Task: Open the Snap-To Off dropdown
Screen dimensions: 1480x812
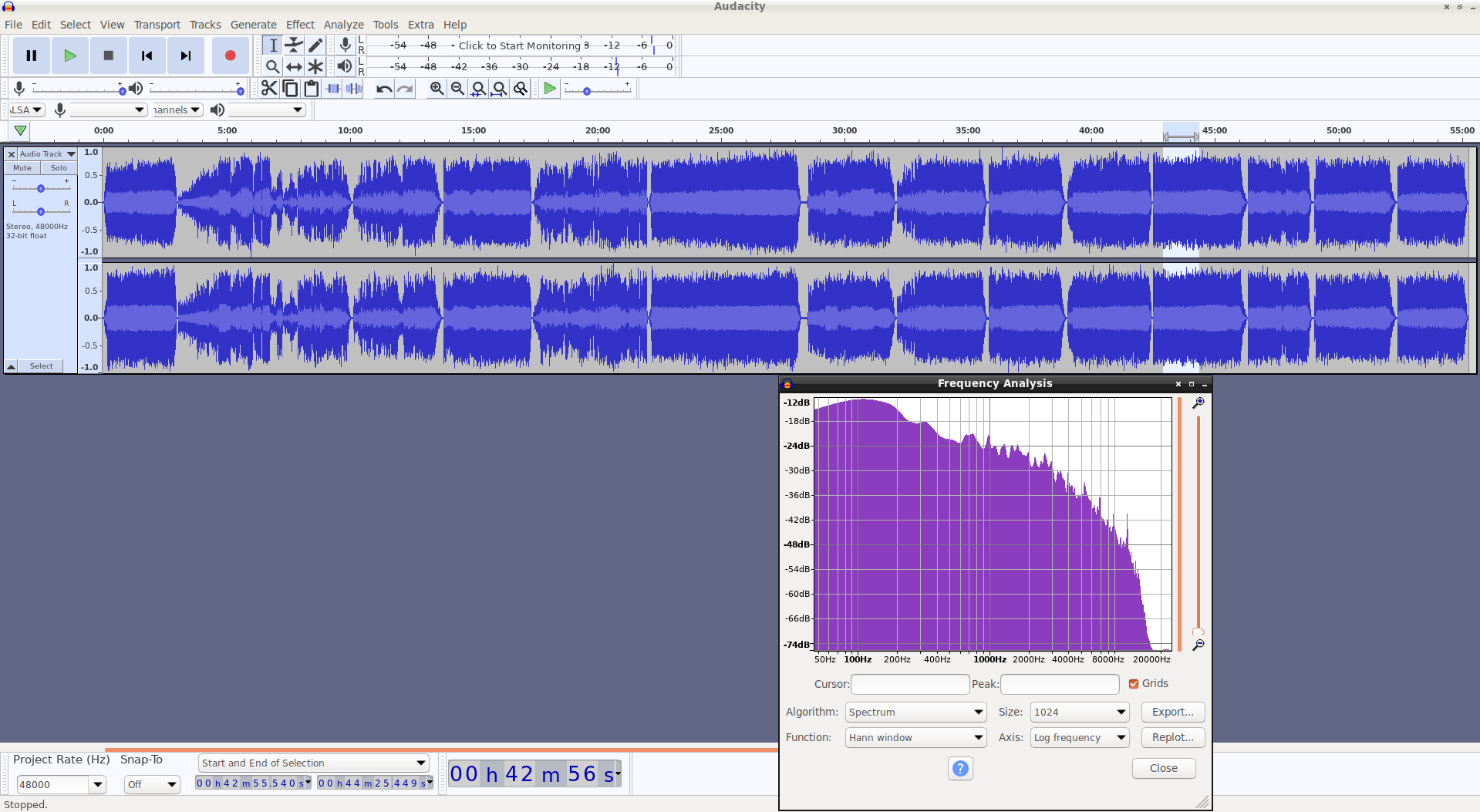Action: tap(152, 784)
